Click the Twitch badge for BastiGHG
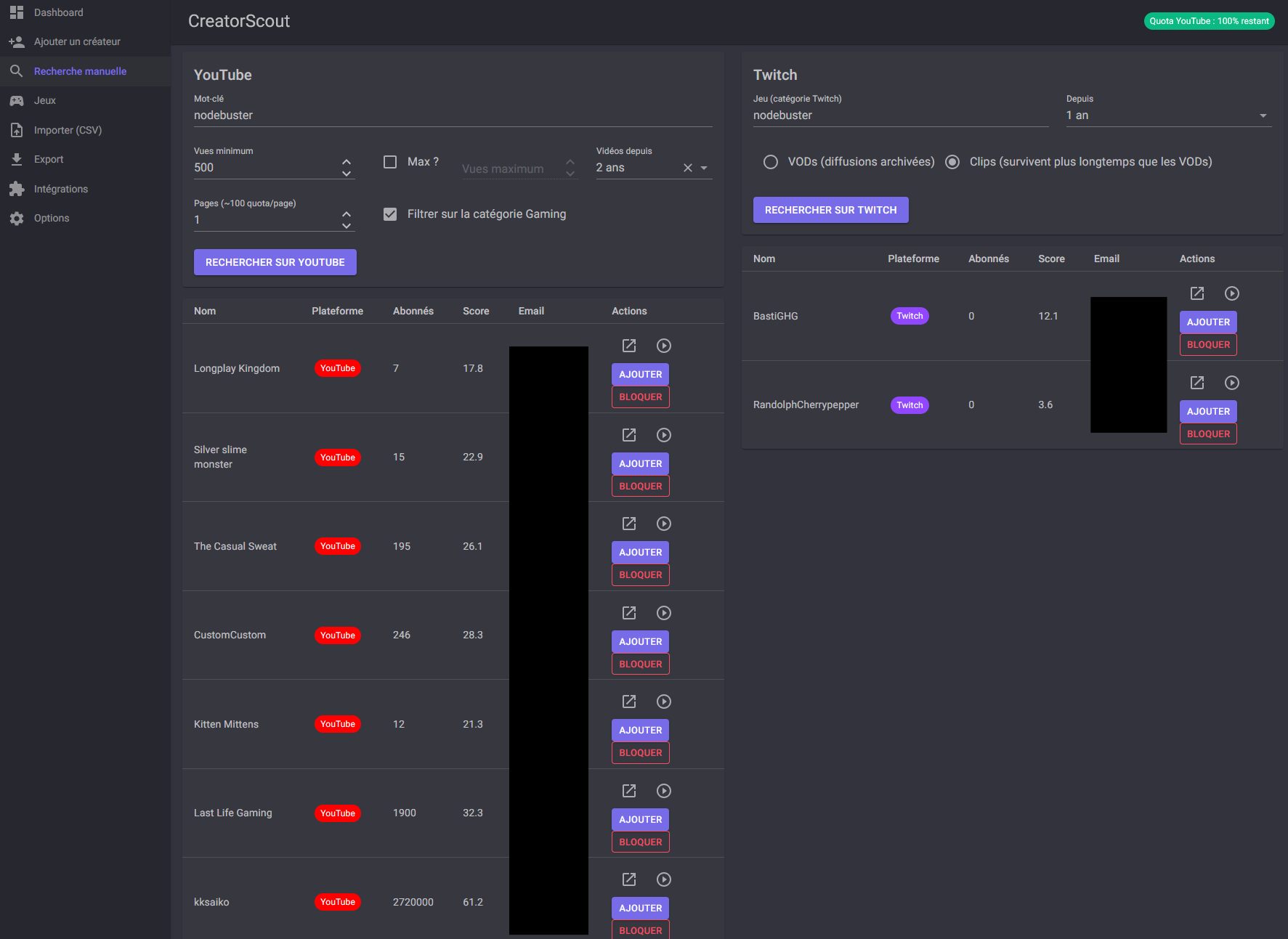The image size is (1288, 939). tap(910, 316)
